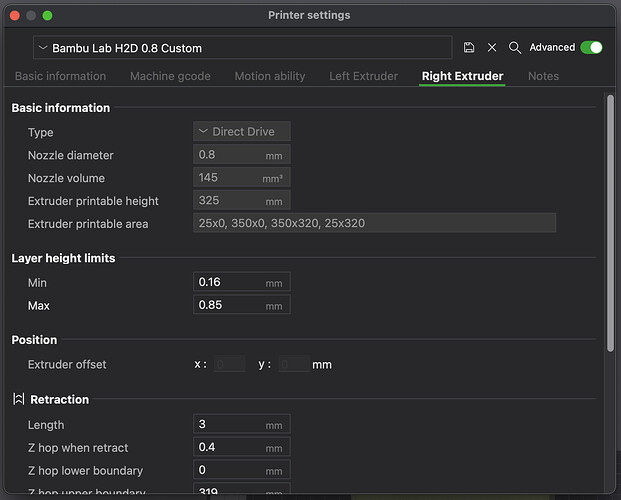The height and width of the screenshot is (500, 621).
Task: Click the green window zoom button
Action: (x=48, y=15)
